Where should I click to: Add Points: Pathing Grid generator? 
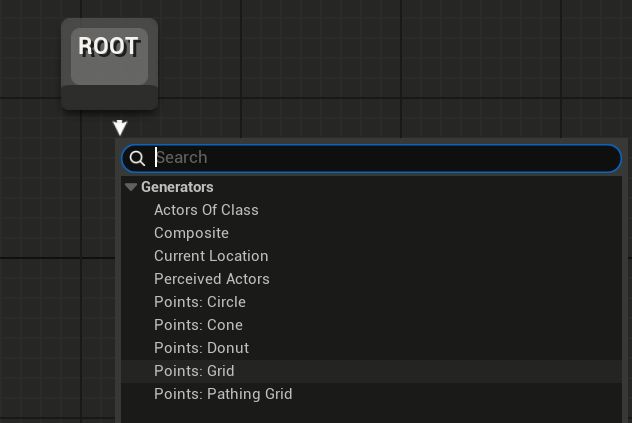pos(223,394)
